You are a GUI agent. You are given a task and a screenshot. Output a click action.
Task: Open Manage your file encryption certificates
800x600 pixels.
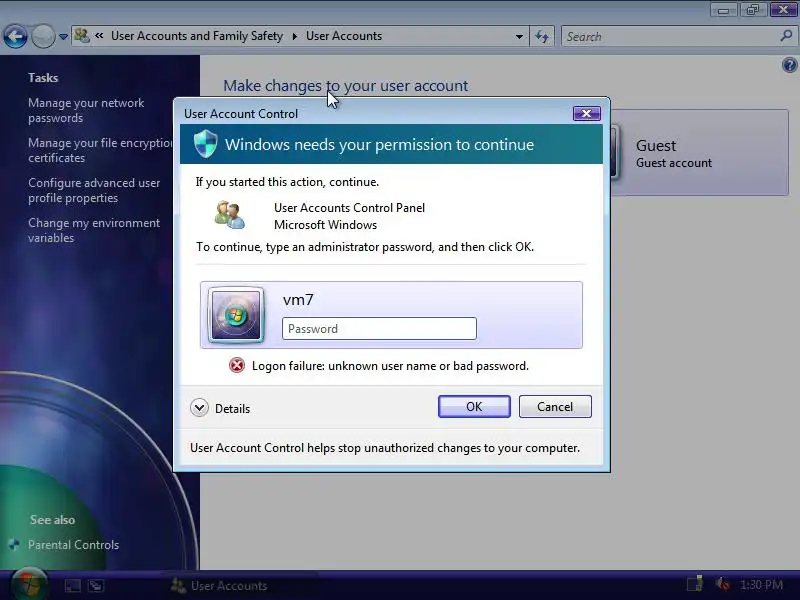pos(100,151)
